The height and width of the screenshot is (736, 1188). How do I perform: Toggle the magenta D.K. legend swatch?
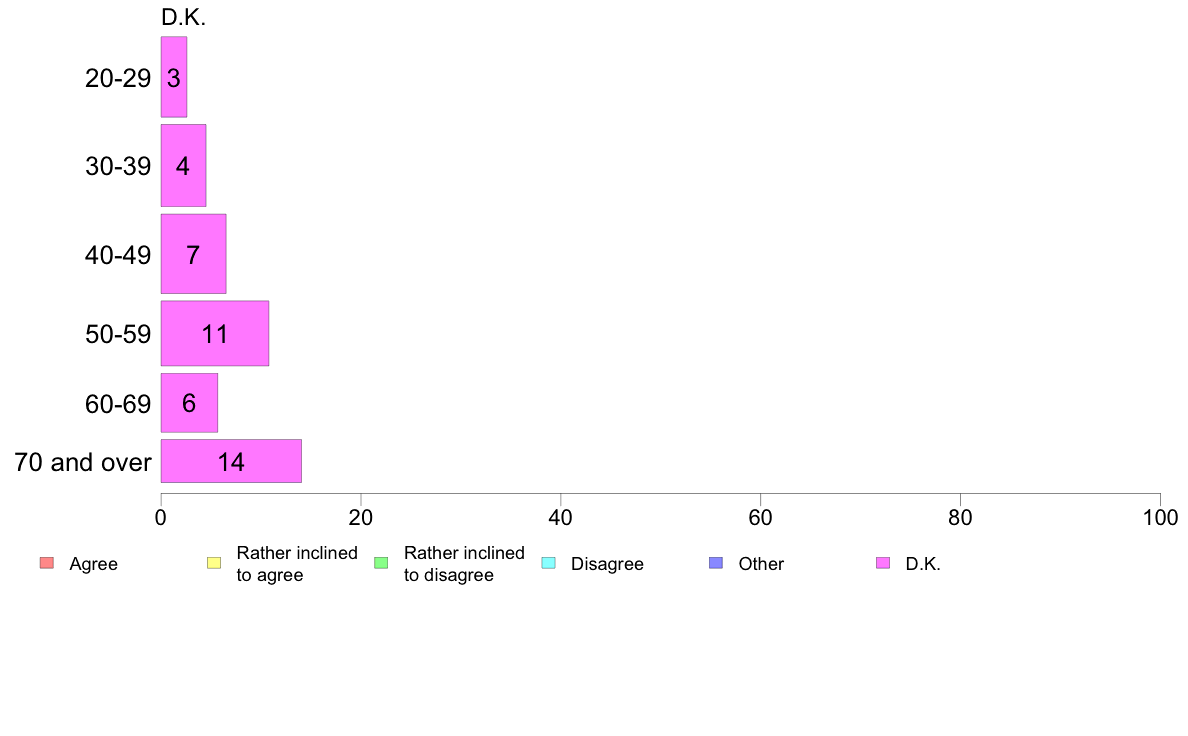click(883, 563)
